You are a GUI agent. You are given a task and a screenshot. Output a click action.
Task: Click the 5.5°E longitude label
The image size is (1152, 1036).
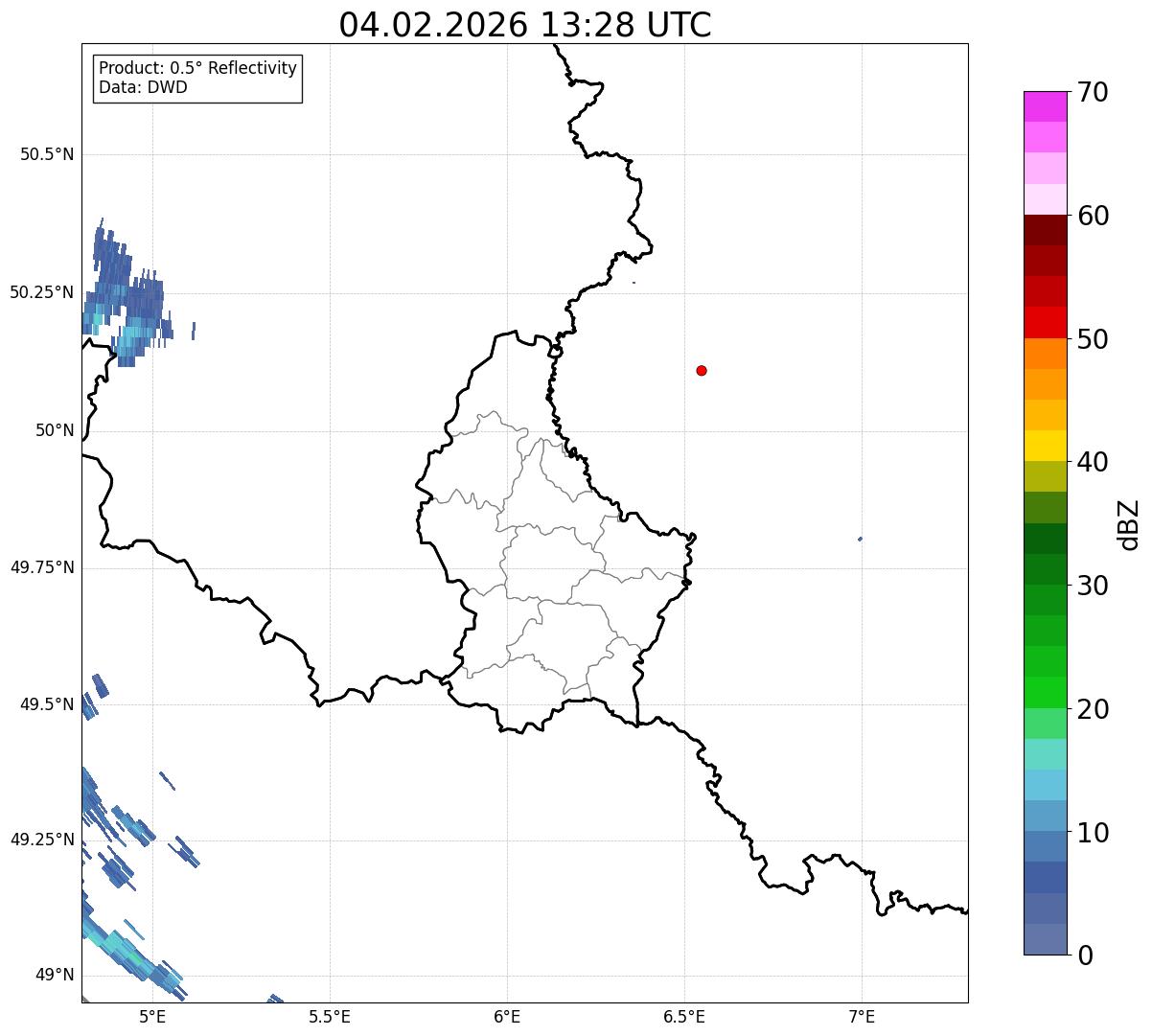[x=330, y=1016]
